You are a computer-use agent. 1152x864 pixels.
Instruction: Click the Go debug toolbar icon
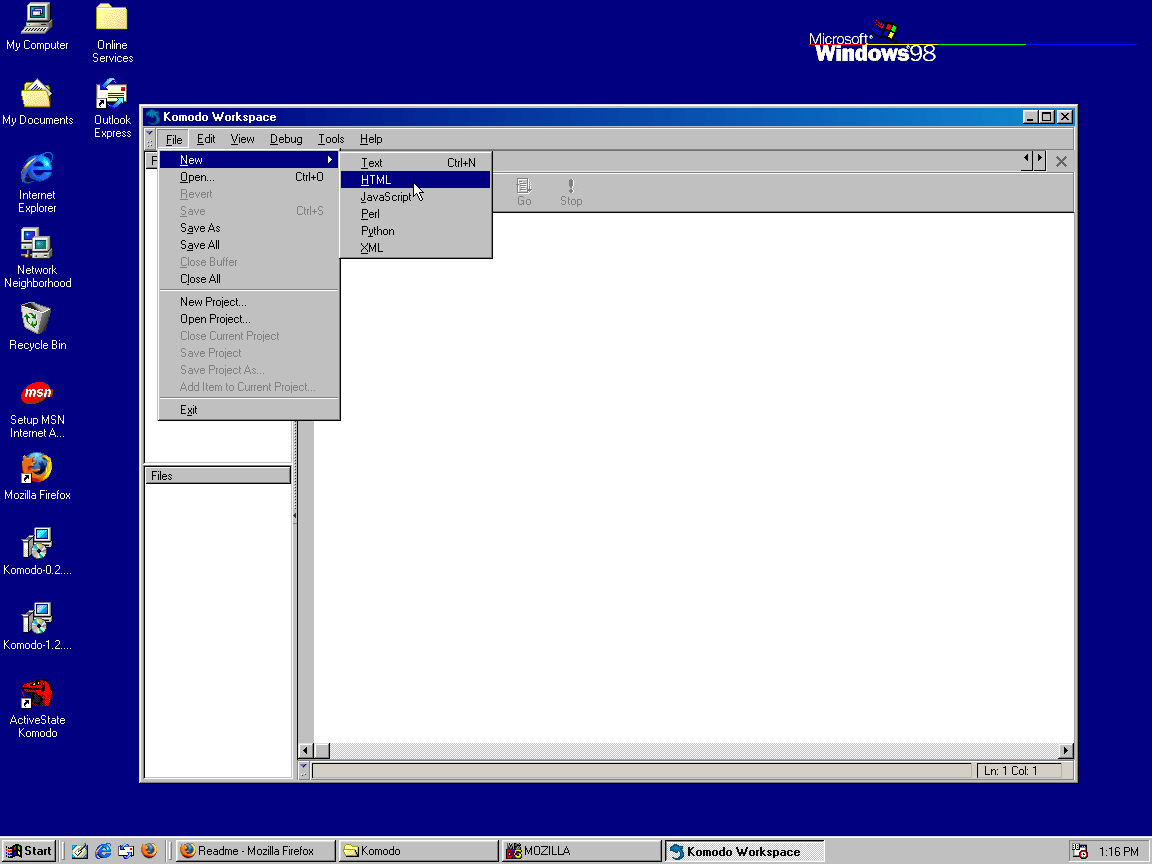[524, 192]
